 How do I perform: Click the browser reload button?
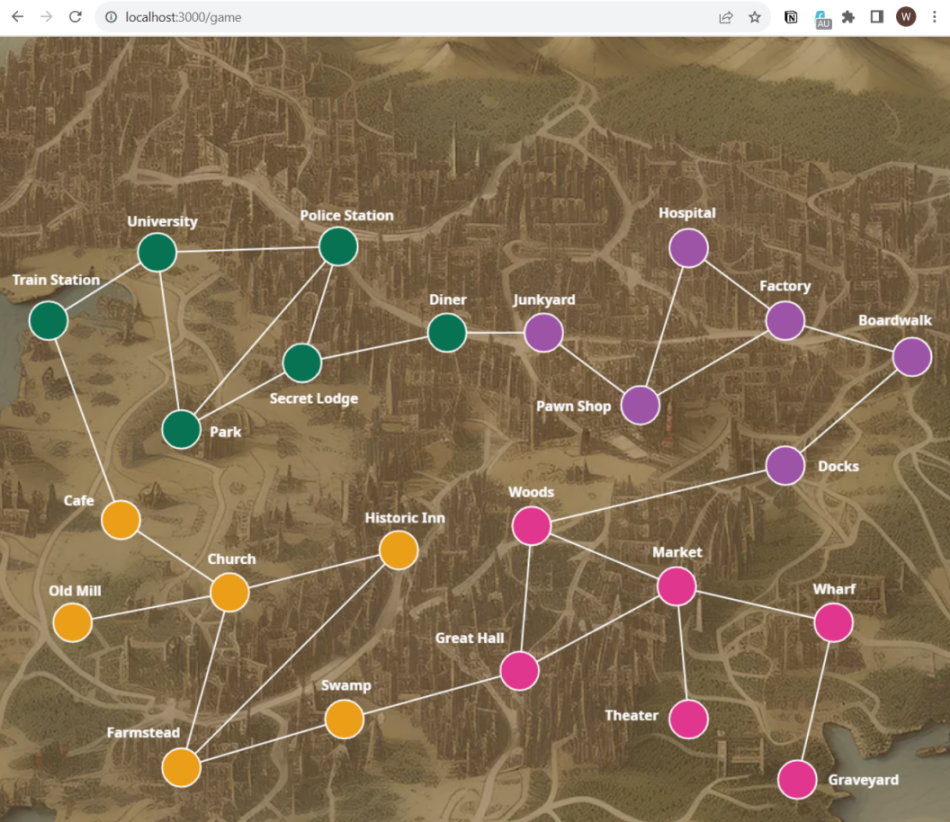click(75, 17)
